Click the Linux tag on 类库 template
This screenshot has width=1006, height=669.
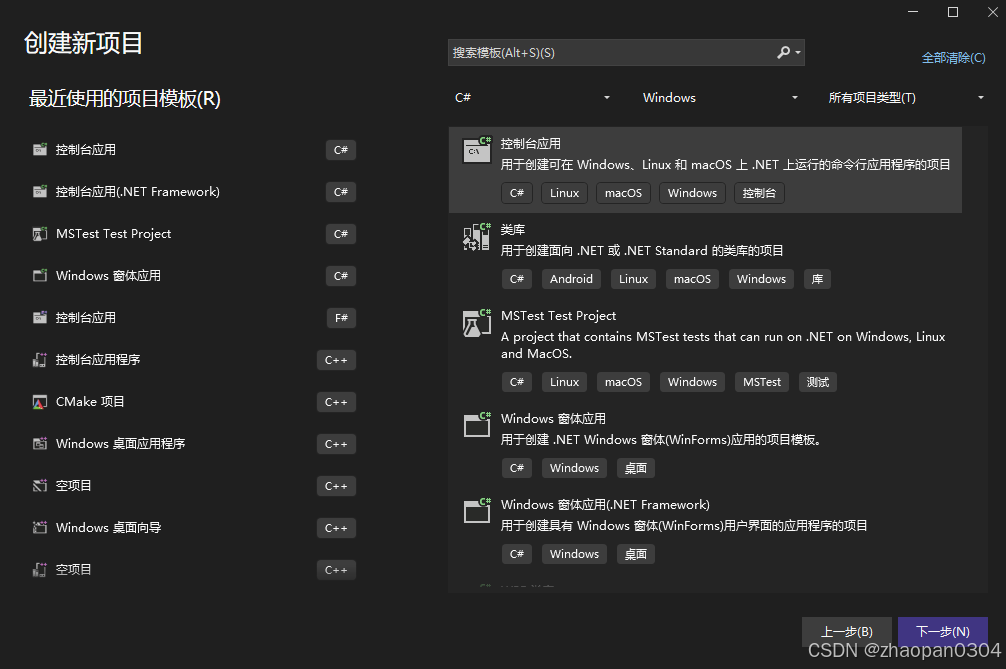[x=633, y=279]
